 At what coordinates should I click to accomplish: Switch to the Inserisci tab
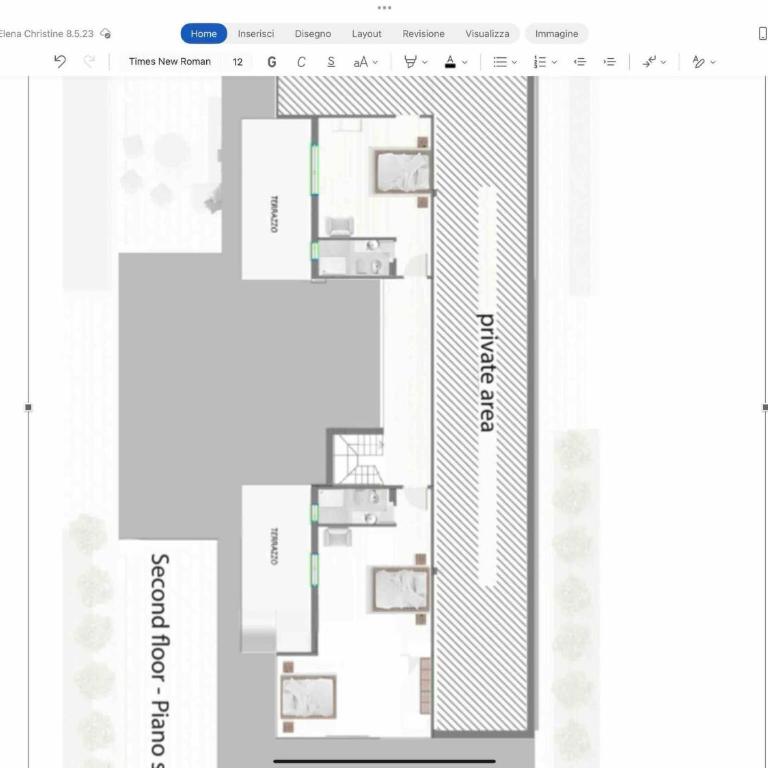(x=256, y=34)
